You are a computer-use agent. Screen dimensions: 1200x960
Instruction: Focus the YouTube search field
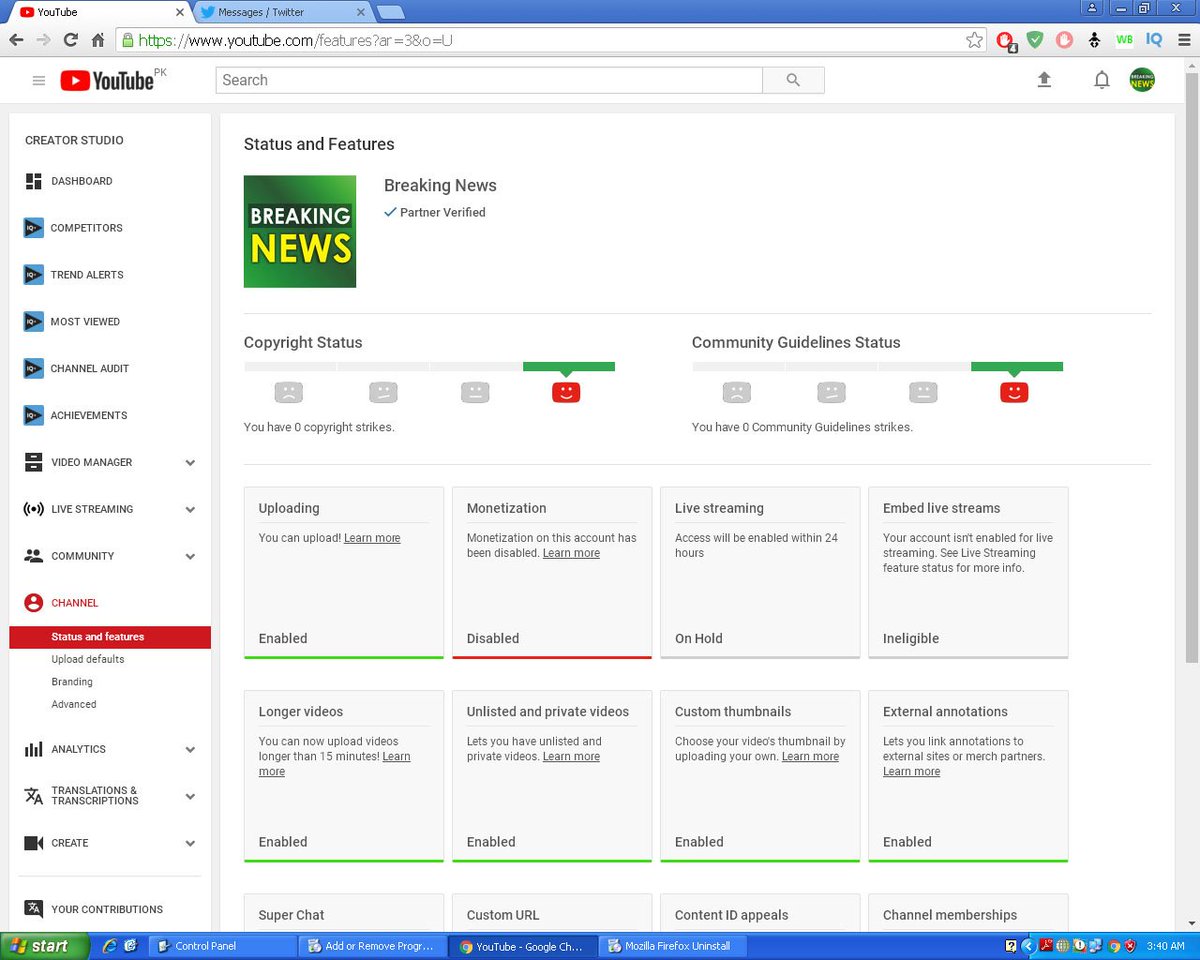tap(489, 80)
